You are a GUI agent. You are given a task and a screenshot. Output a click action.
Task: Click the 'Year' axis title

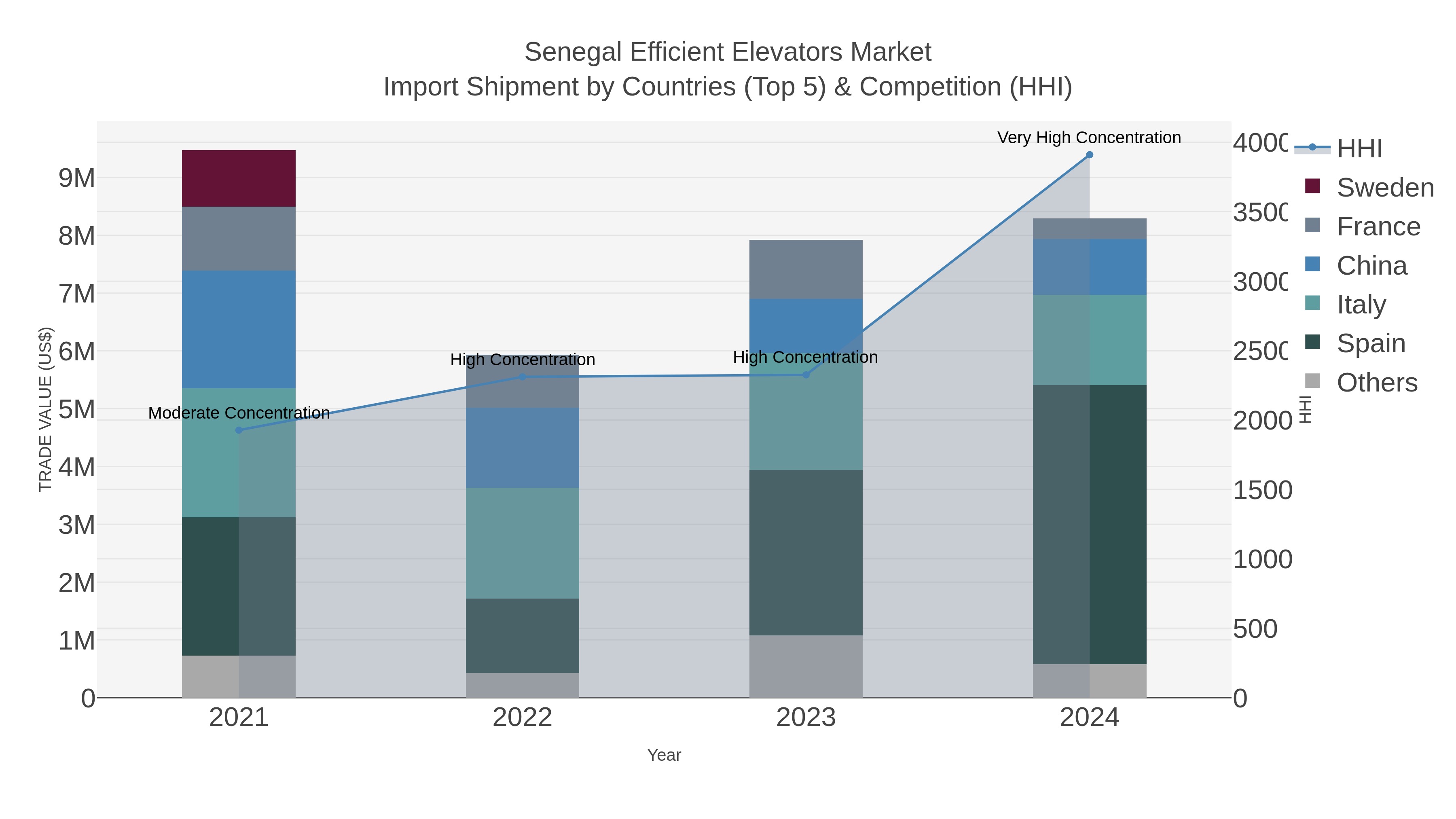click(664, 755)
